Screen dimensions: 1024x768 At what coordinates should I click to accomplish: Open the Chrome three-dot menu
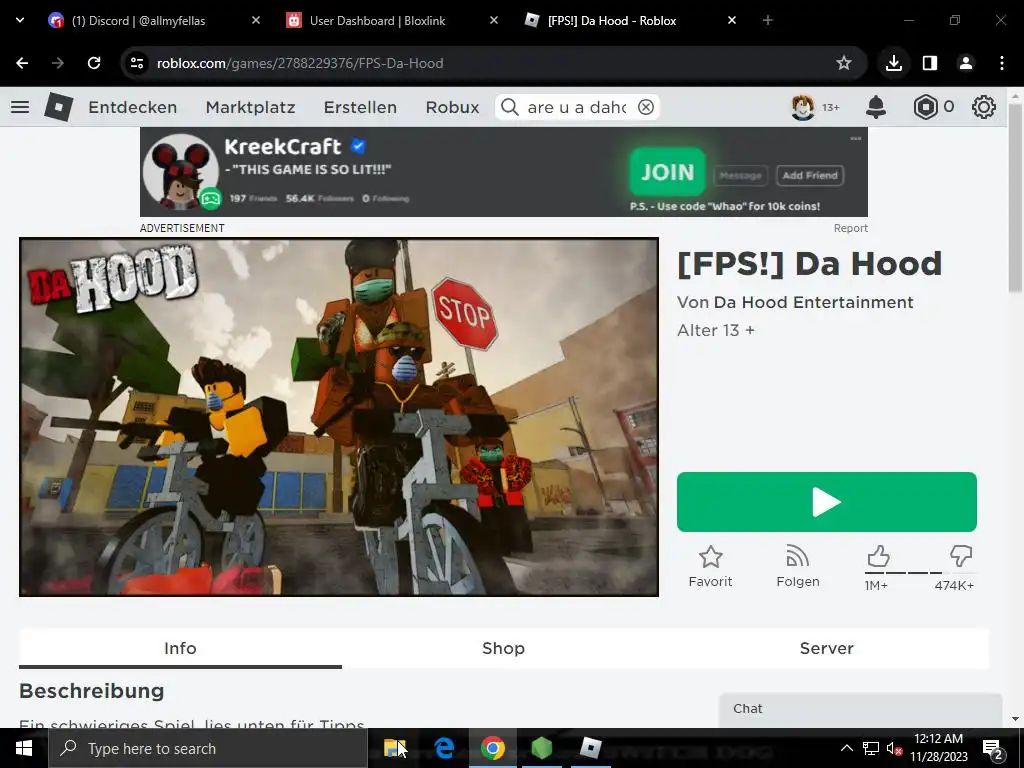tap(1002, 63)
